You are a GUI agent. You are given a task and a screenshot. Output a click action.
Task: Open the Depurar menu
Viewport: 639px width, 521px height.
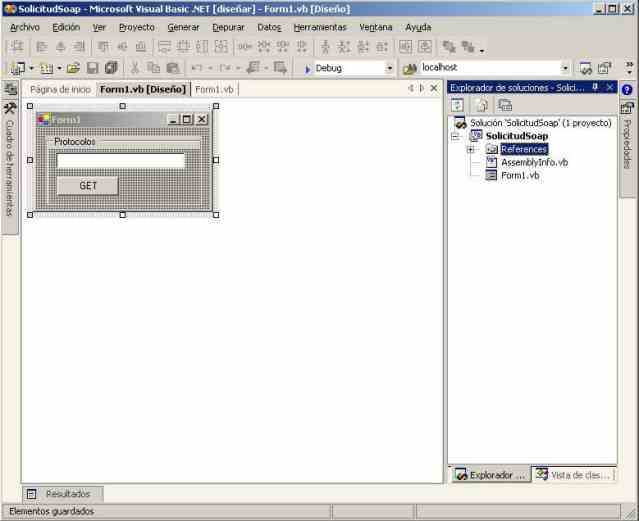(x=228, y=27)
